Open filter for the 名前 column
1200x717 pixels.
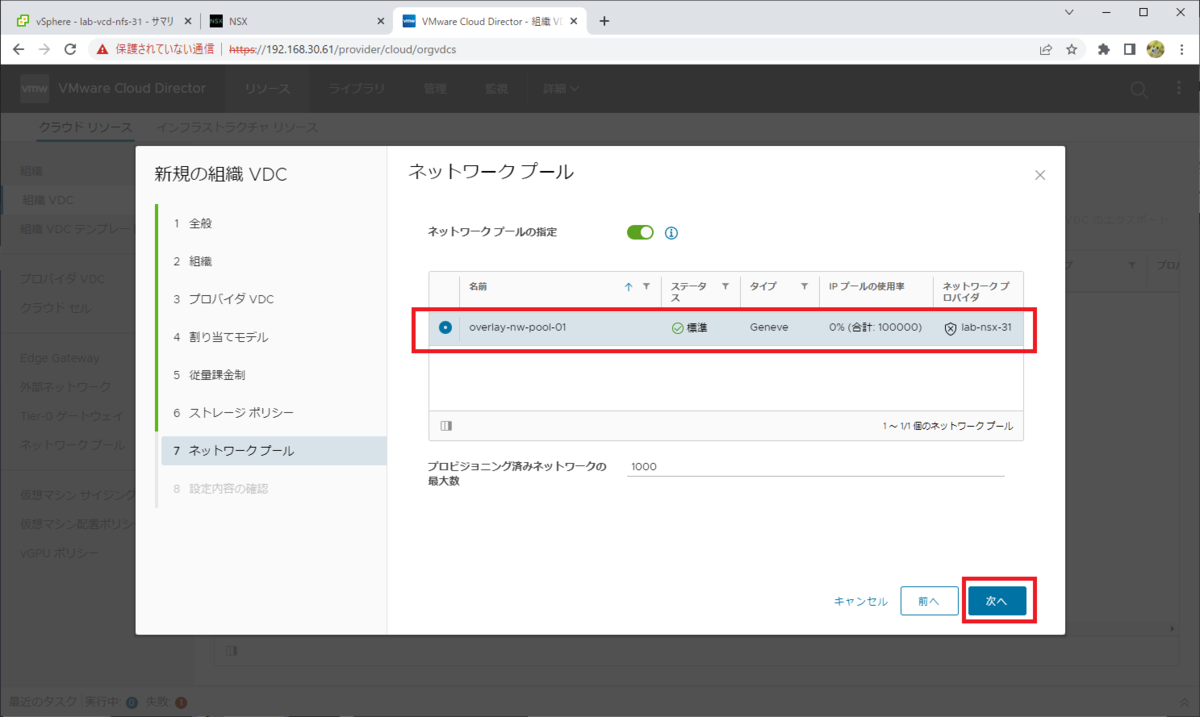646,286
